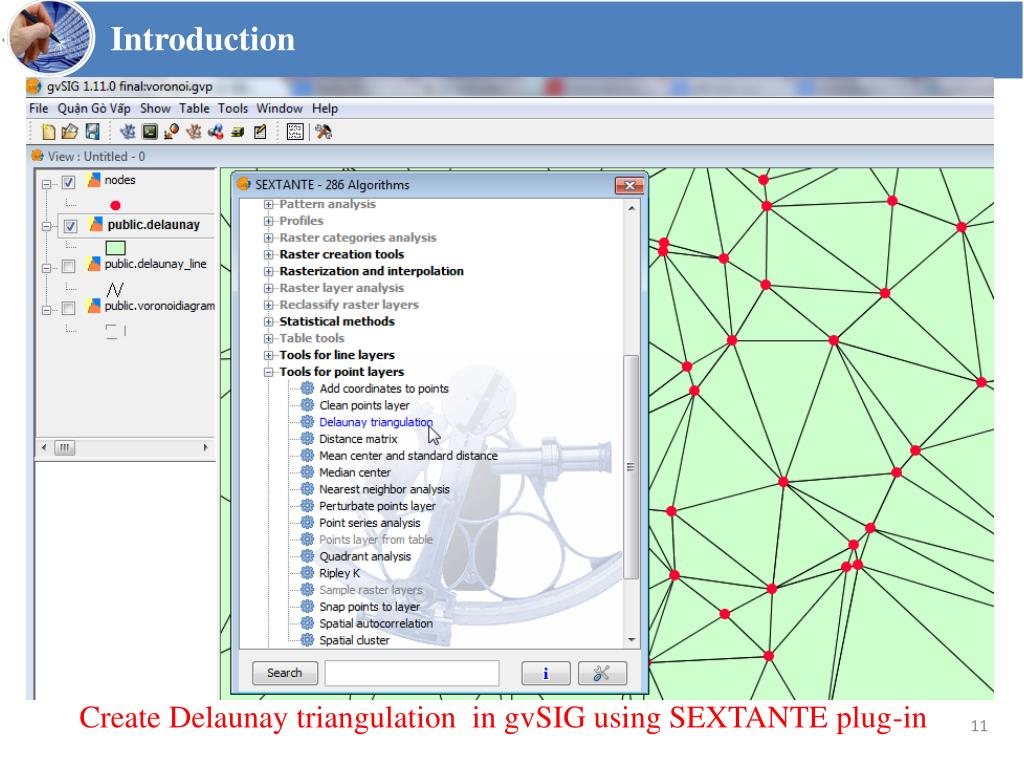The width and height of the screenshot is (1024, 768).
Task: Enable the public.voronoidiagram layer checkbox
Action: point(69,308)
